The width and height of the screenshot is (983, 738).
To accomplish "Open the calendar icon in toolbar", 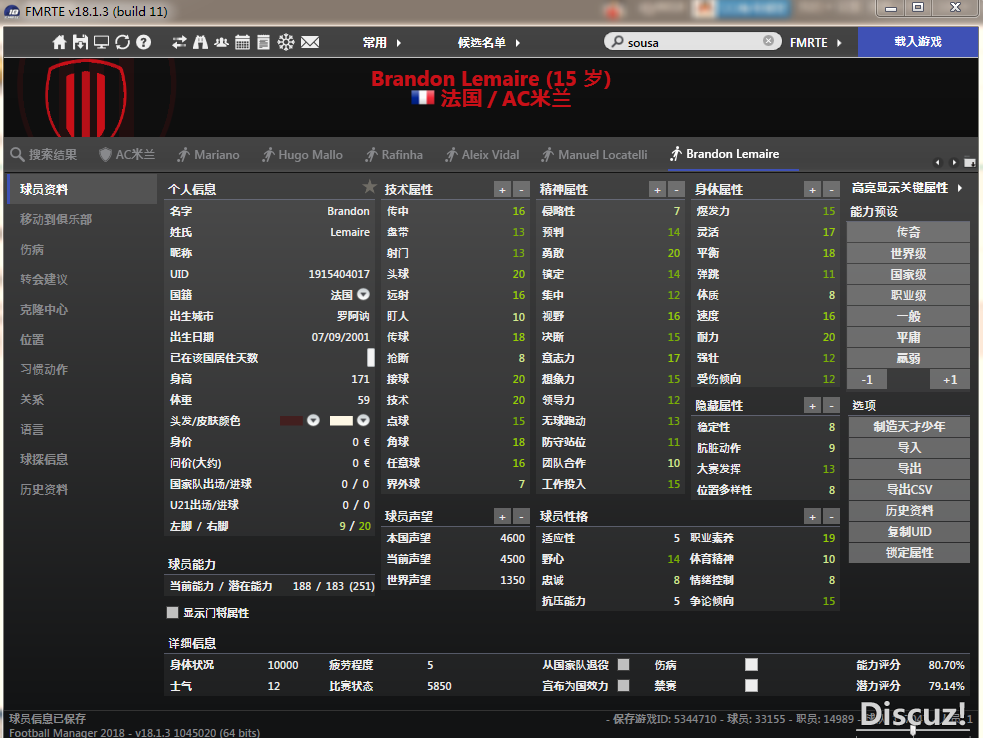I will point(243,42).
